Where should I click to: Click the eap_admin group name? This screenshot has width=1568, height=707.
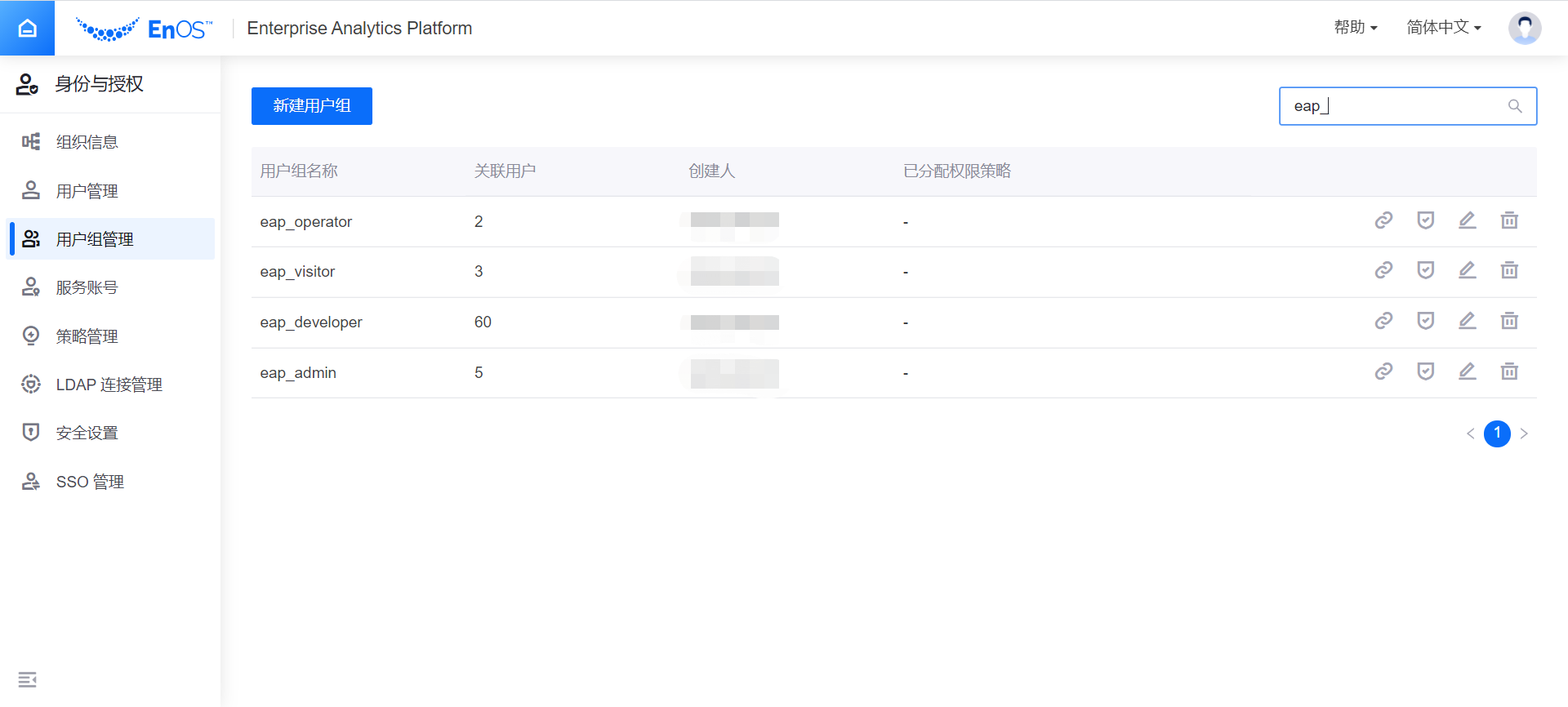point(298,373)
